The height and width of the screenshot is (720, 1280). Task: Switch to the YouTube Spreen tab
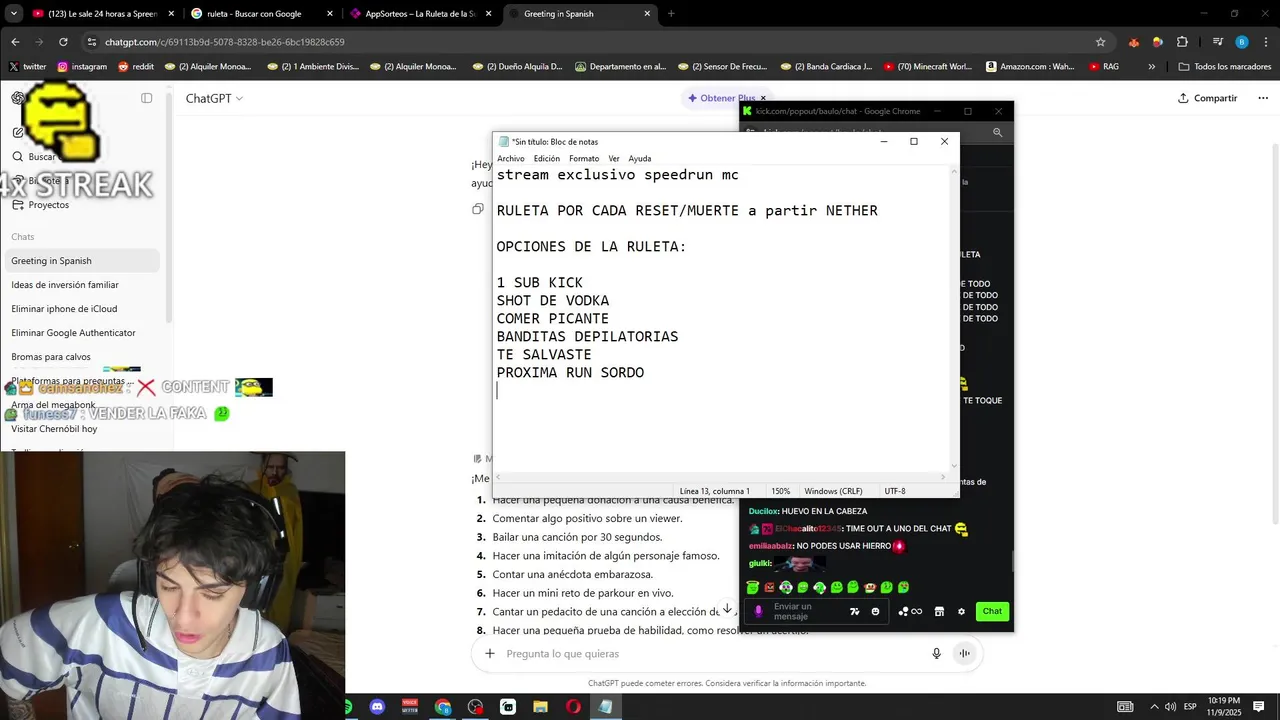103,14
